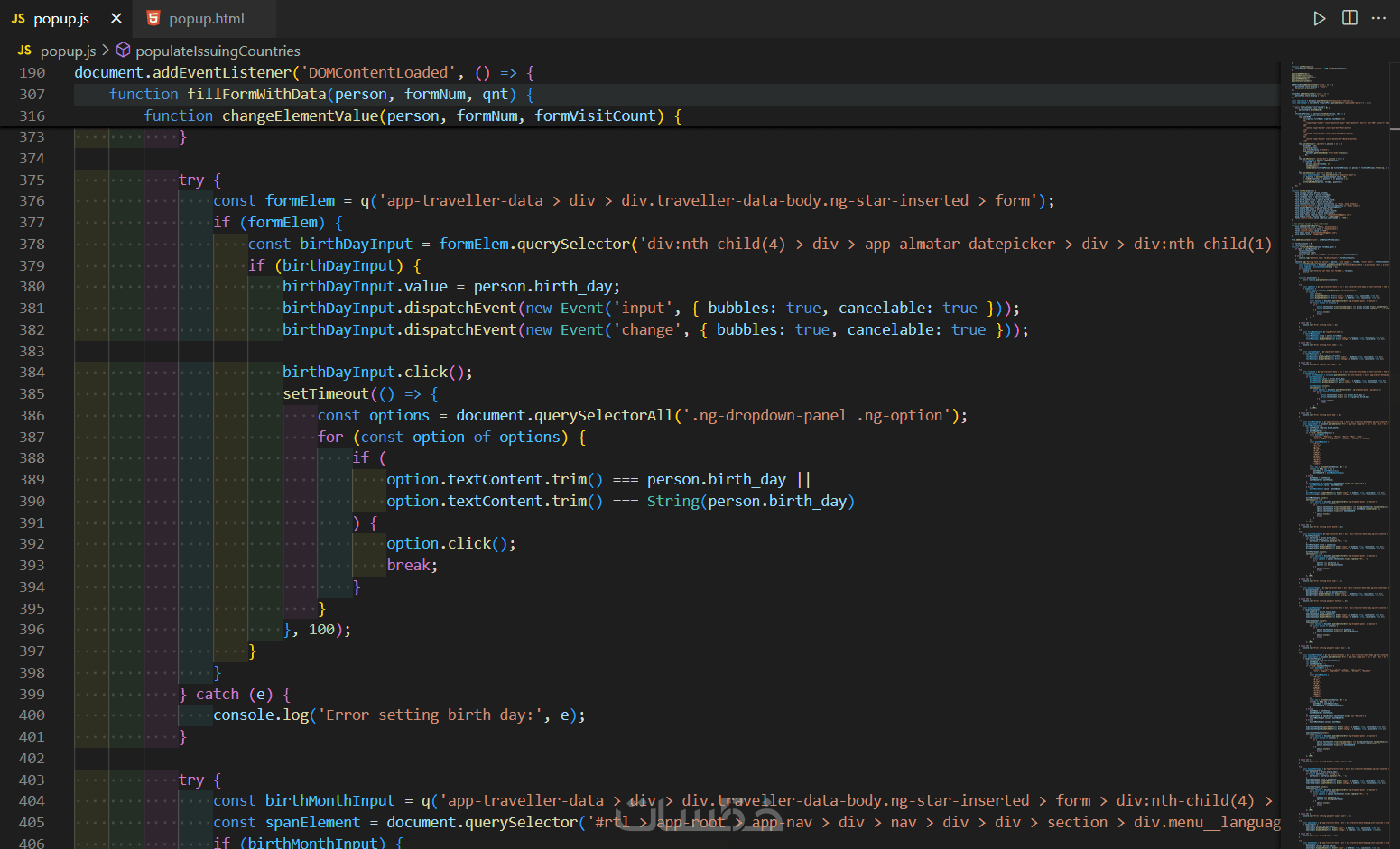Click 'for (const option of options)' loop
This screenshot has height=849, width=1400.
click(443, 437)
